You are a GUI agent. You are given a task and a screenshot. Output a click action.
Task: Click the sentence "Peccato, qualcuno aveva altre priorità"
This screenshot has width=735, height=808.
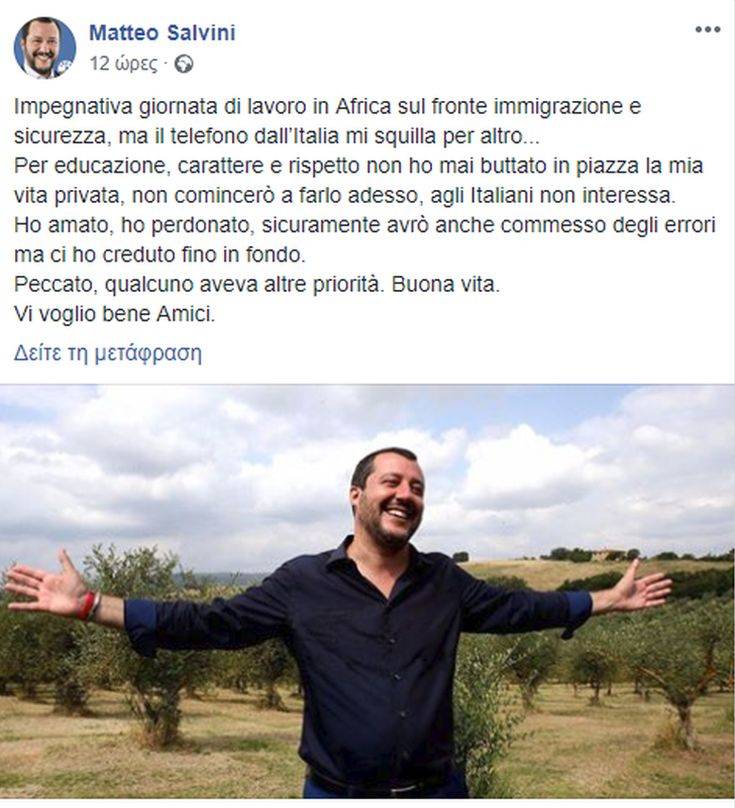click(x=199, y=284)
